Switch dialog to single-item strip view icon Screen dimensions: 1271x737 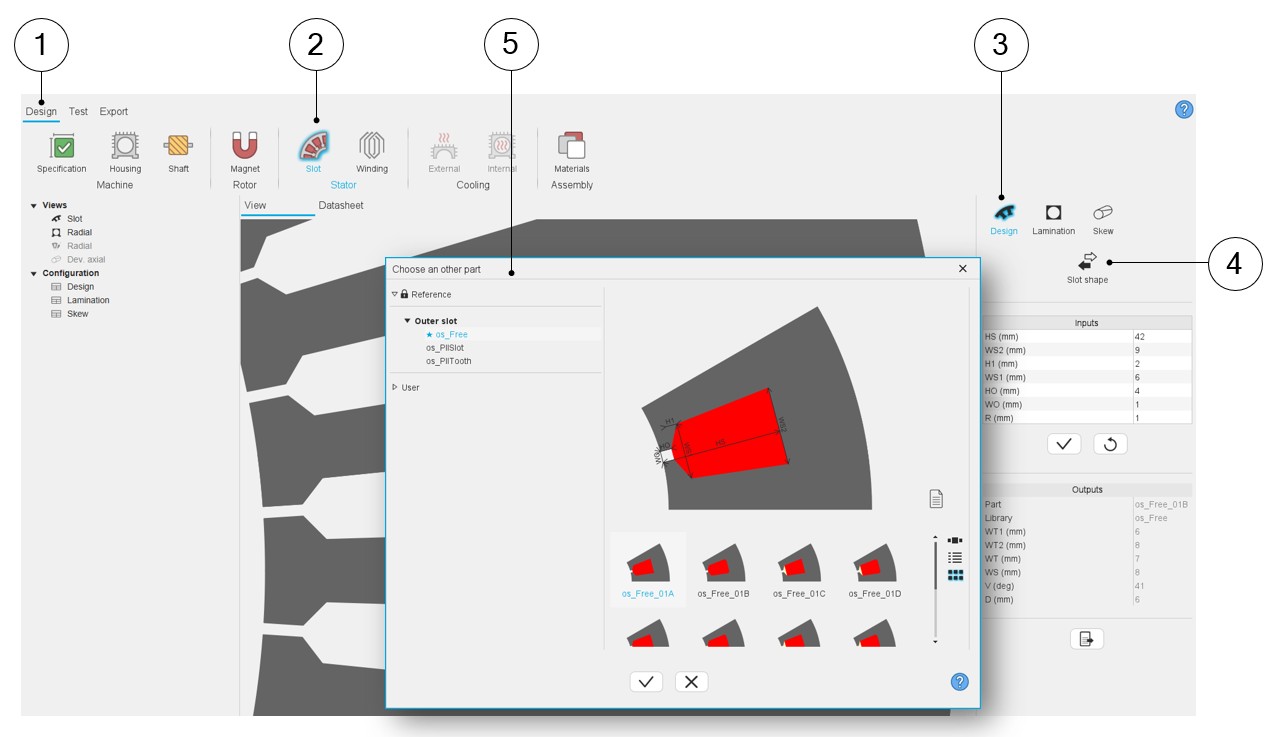pos(955,541)
